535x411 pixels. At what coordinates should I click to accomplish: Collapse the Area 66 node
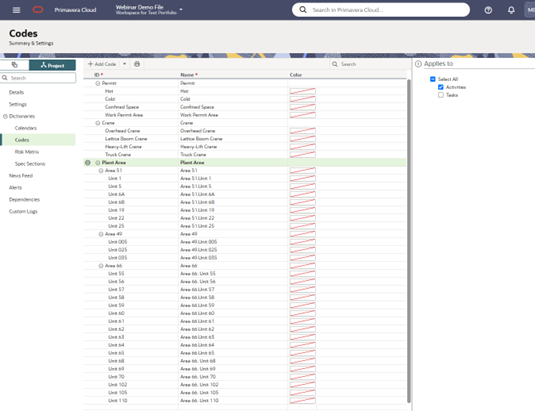[x=101, y=266]
